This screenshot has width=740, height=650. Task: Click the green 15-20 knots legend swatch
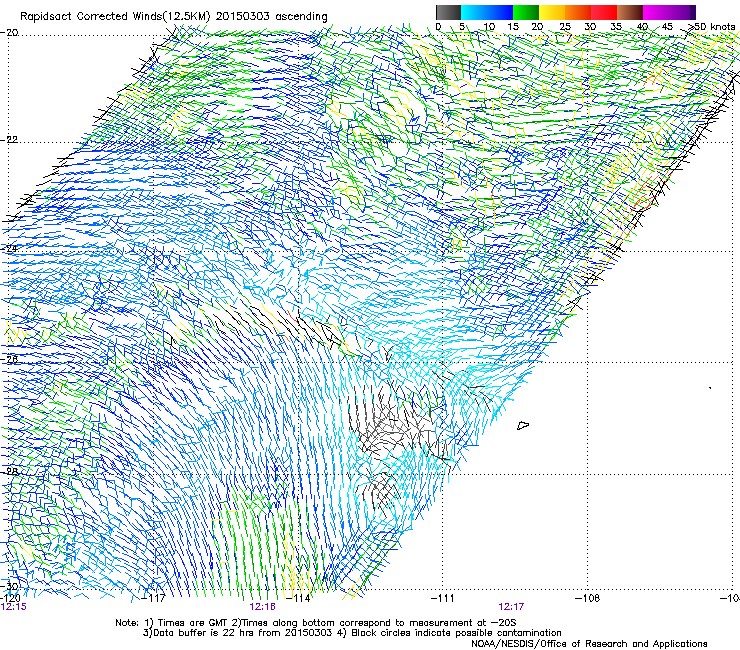526,12
